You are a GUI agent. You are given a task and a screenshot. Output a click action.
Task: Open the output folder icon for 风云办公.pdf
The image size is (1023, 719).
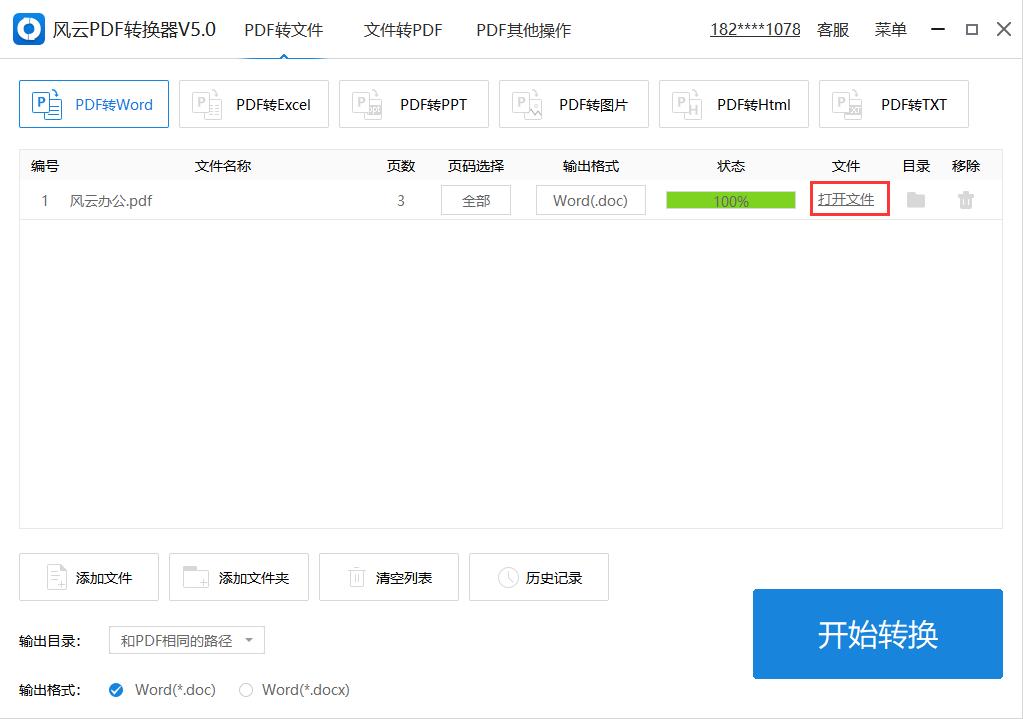pos(915,200)
